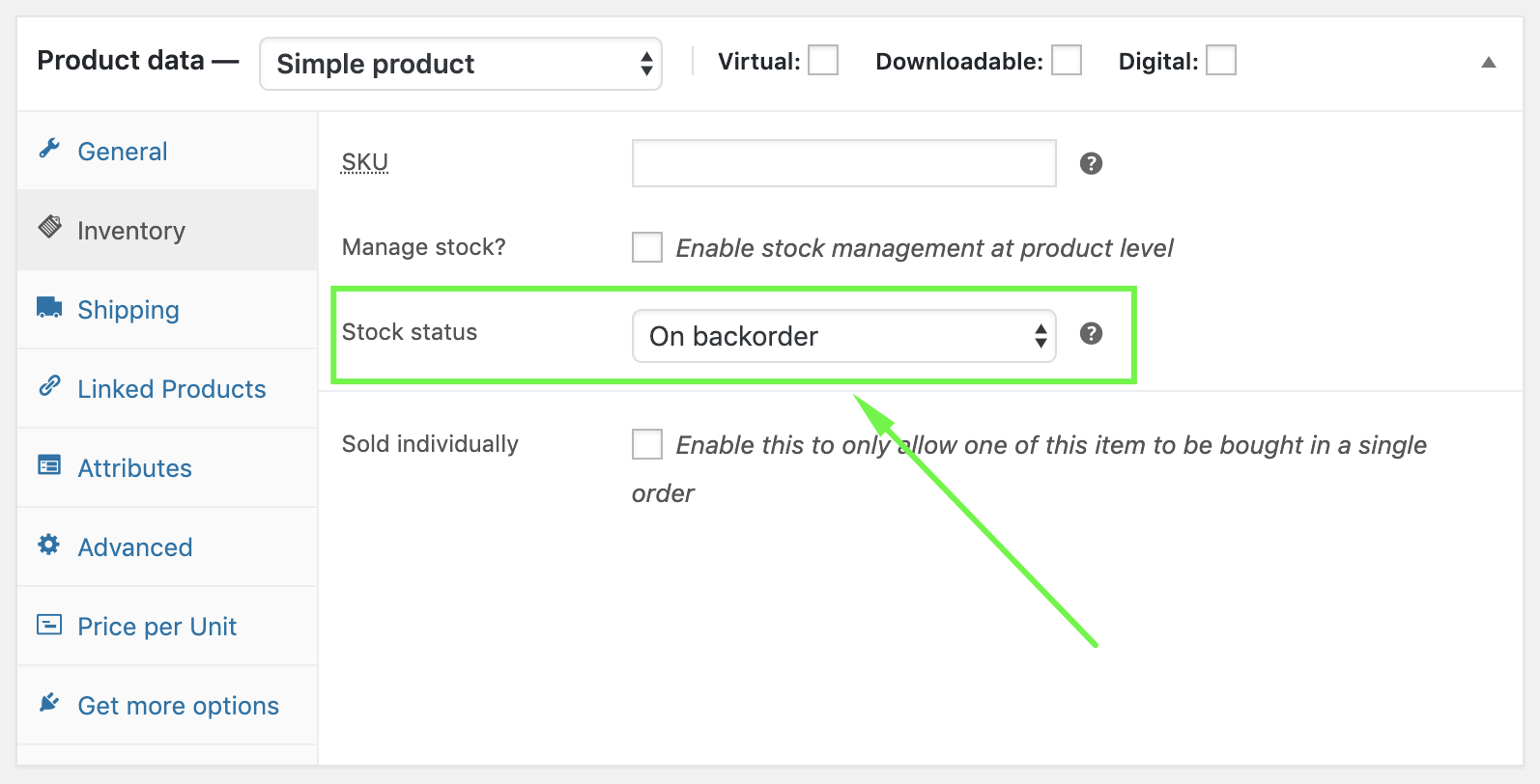Open the Linked Products tab
Image resolution: width=1540 pixels, height=784 pixels.
click(167, 388)
